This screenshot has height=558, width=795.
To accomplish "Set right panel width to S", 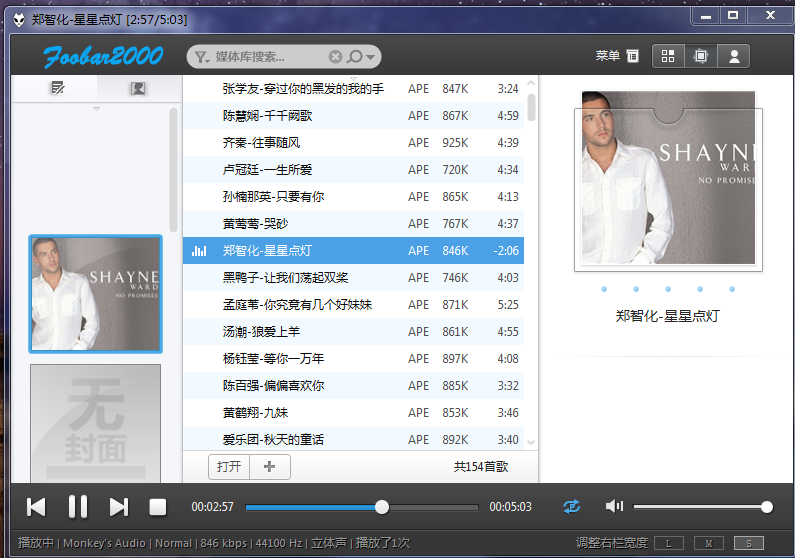I will [749, 543].
